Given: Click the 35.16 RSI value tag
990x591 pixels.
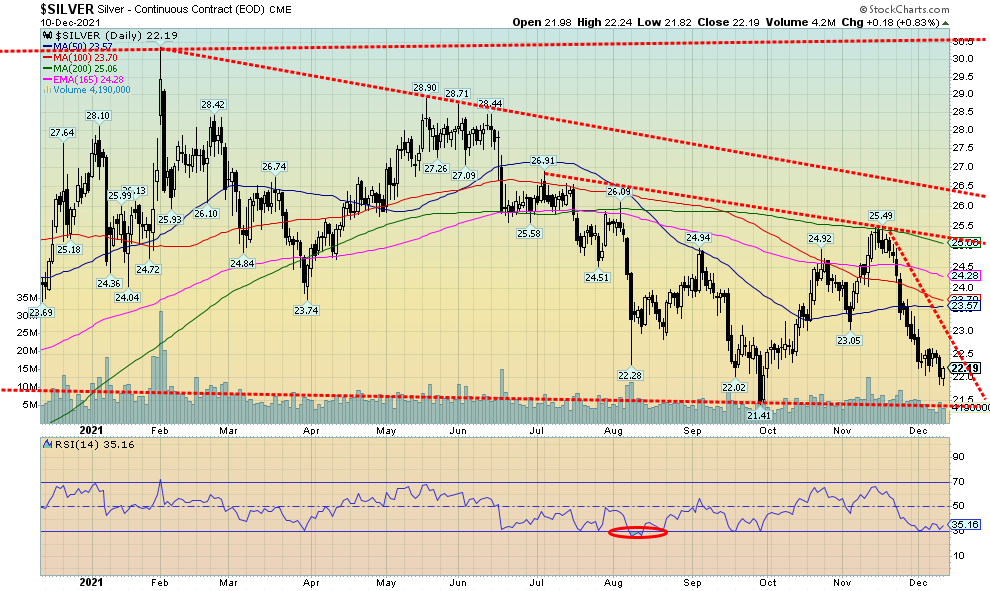Looking at the screenshot, I should click(964, 523).
